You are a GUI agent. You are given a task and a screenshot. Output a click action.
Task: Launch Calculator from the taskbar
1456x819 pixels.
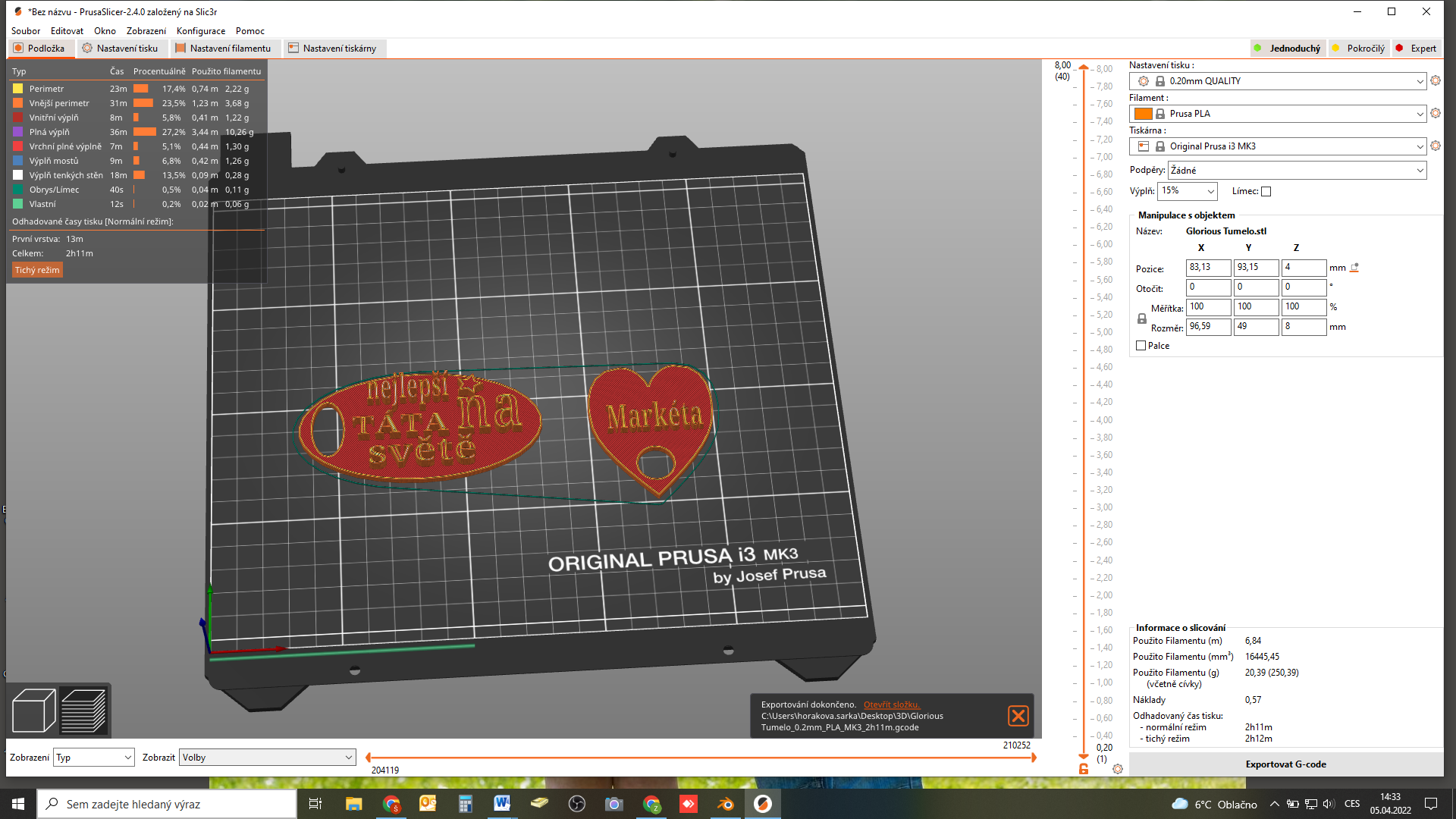coord(465,804)
